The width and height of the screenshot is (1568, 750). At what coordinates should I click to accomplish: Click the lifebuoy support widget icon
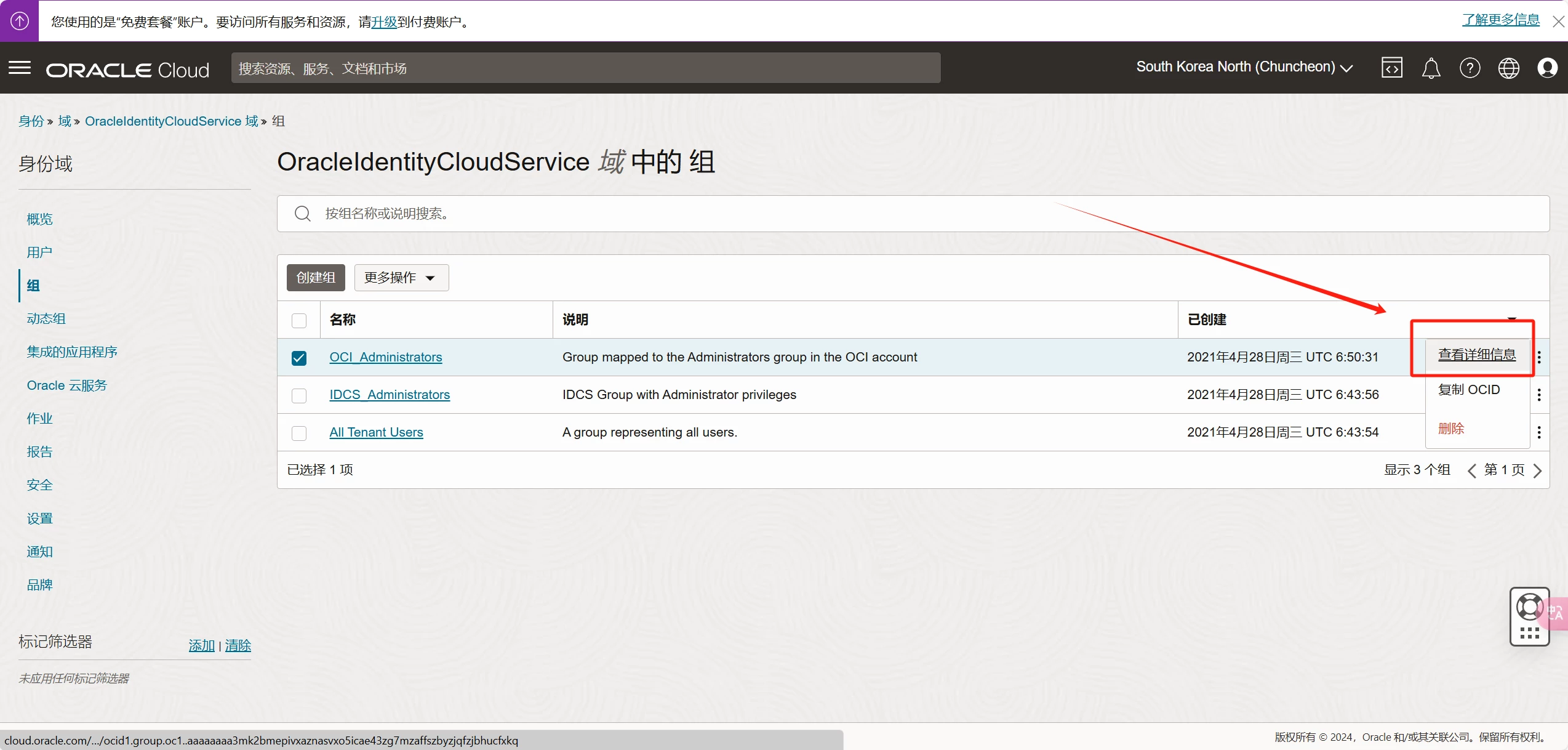(1529, 607)
